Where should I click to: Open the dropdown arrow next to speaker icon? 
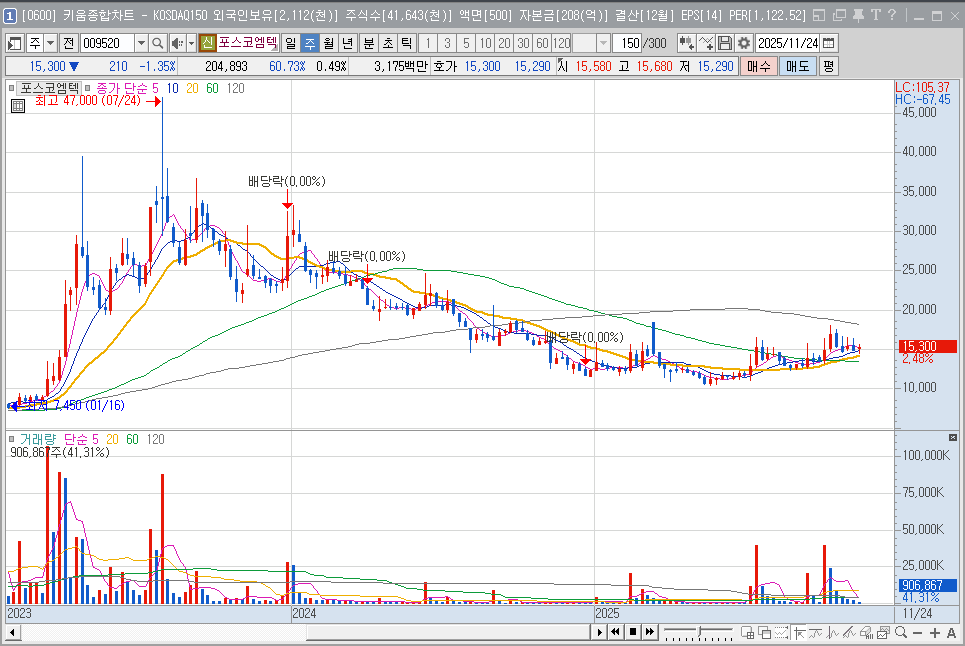191,43
